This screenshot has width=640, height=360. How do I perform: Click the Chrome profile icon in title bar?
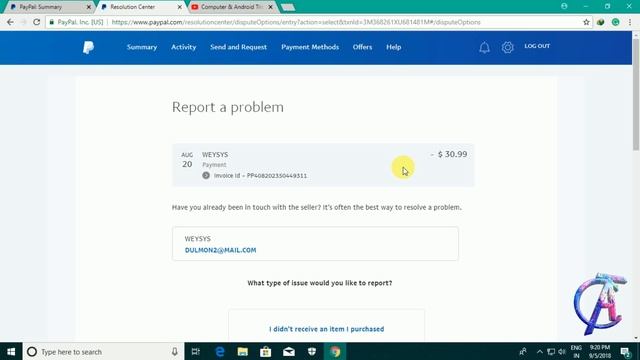click(564, 6)
